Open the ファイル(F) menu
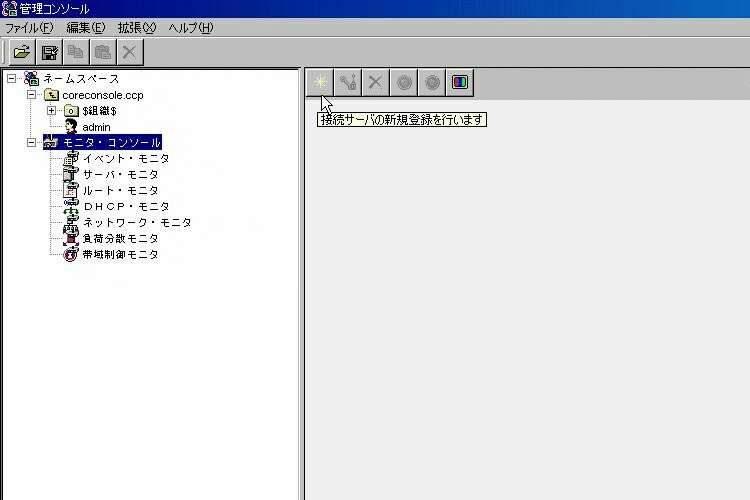This screenshot has width=750, height=500. 29,28
